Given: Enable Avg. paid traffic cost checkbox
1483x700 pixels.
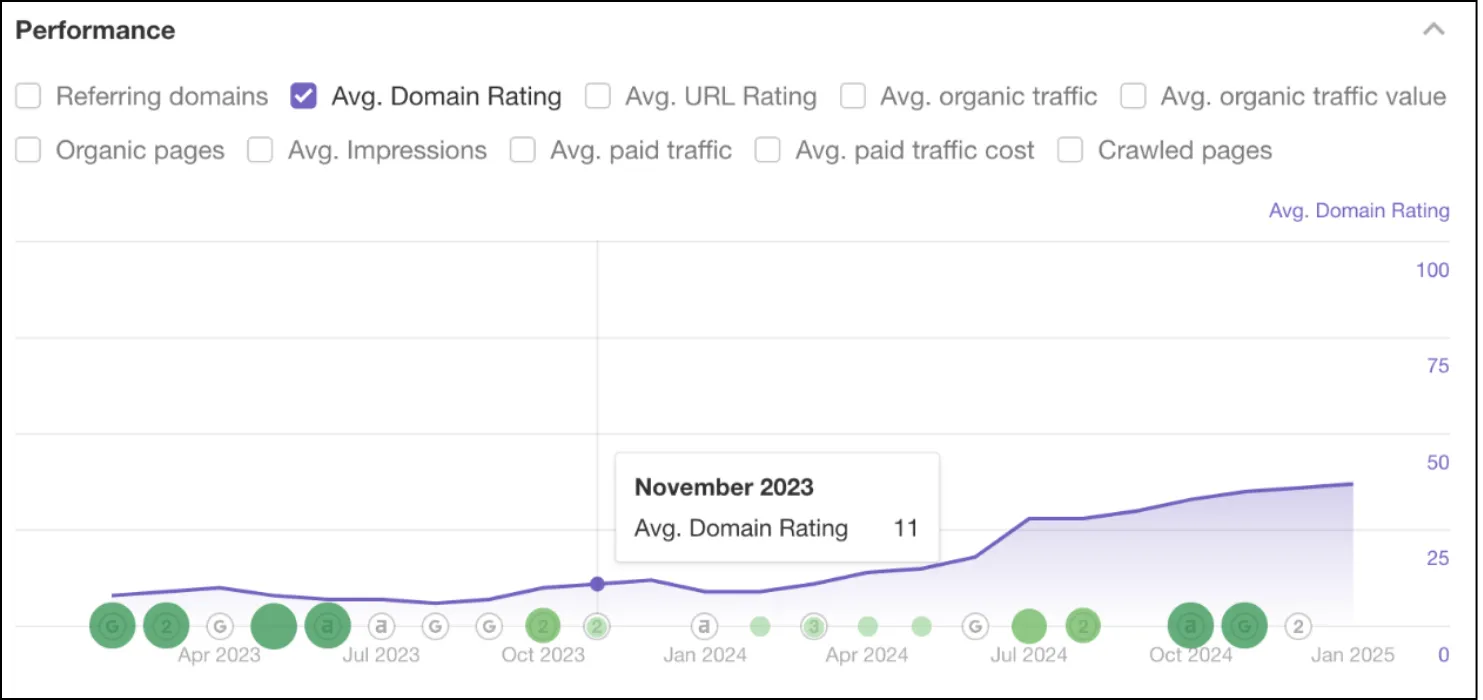Looking at the screenshot, I should [768, 151].
